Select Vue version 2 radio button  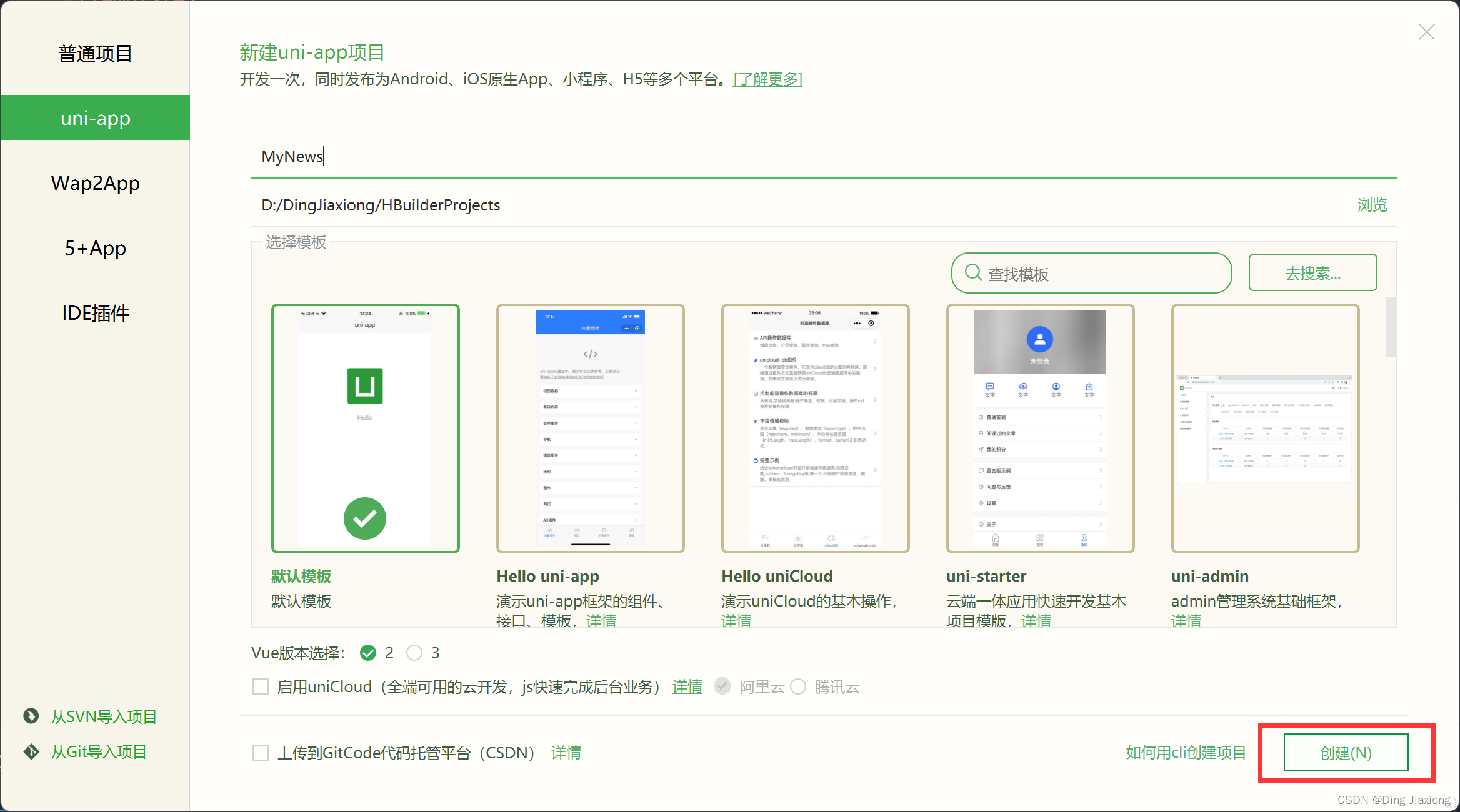pos(369,653)
